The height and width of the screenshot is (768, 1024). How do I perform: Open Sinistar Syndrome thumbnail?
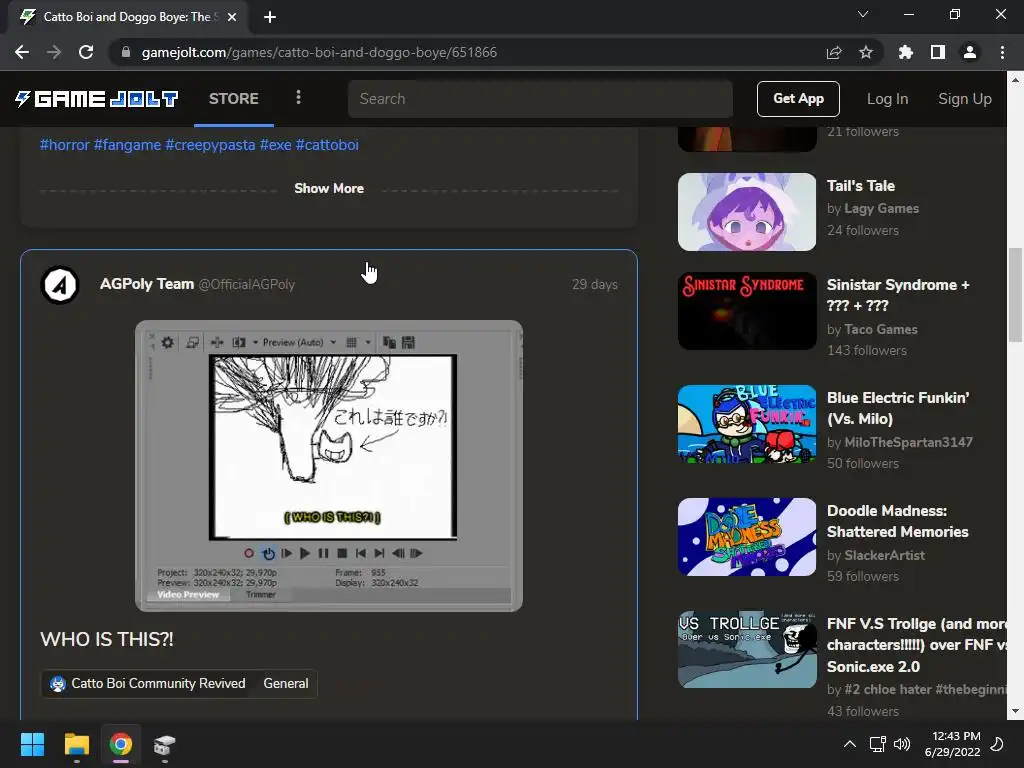[747, 311]
